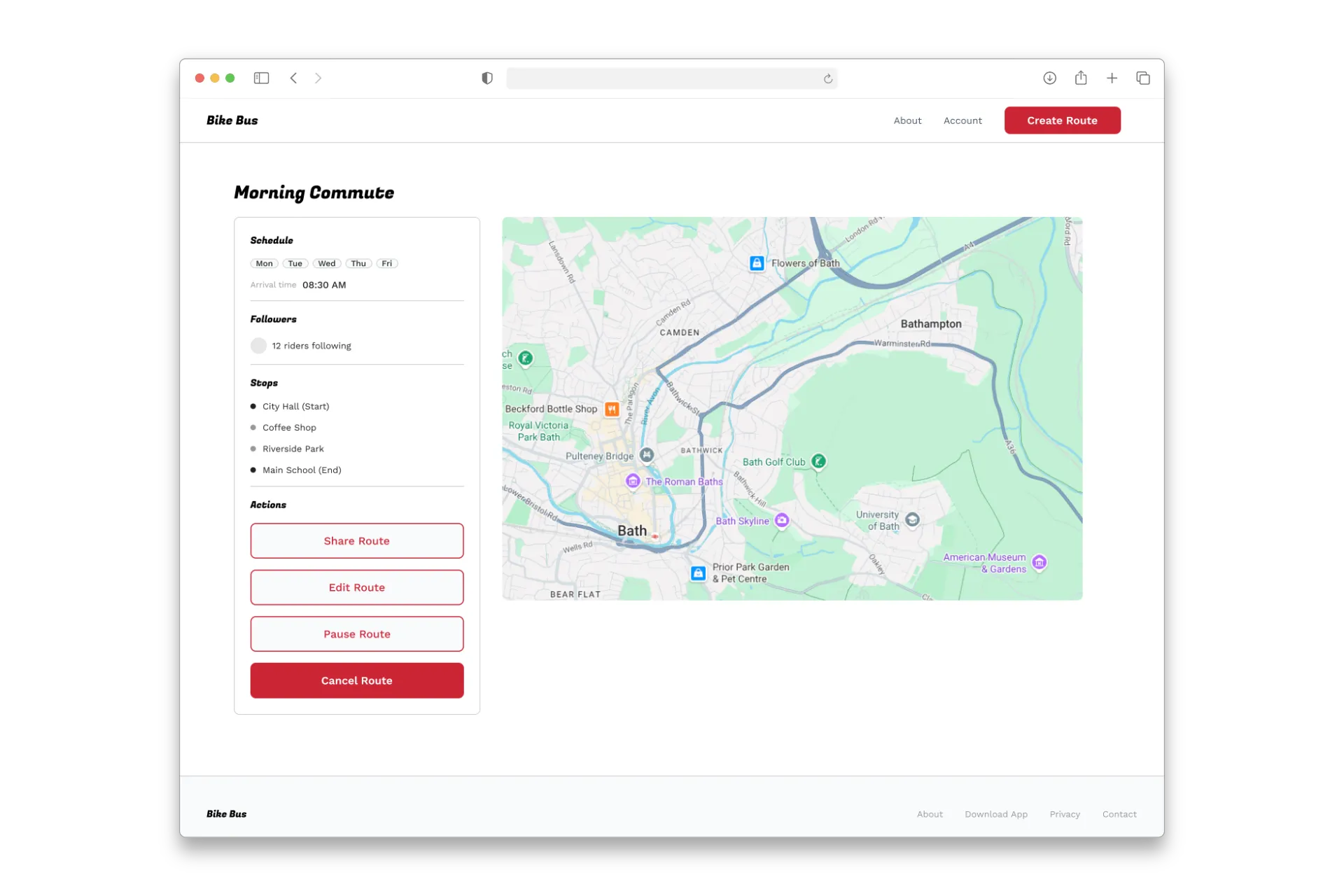Select the Mon schedule chip
Viewport: 1344px width, 896px height.
tap(264, 263)
